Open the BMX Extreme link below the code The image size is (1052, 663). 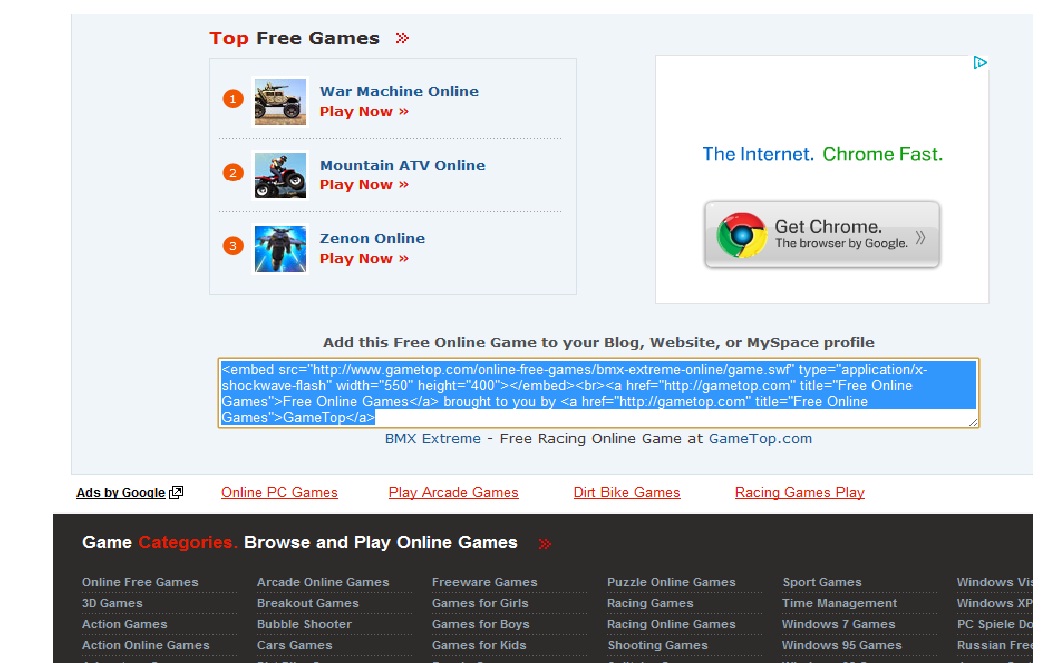[x=433, y=439]
